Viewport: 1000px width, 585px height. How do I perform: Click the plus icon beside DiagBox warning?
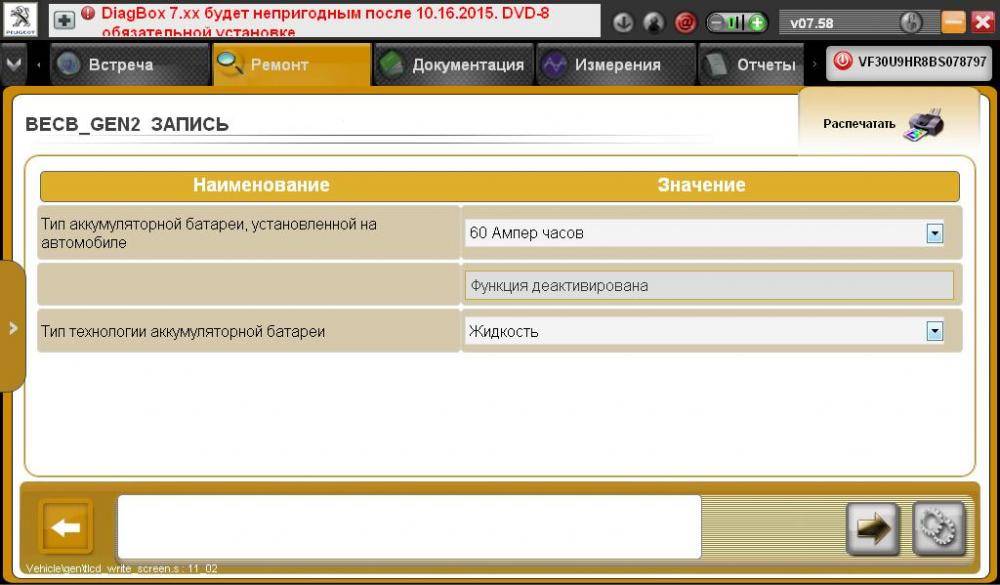tap(64, 20)
